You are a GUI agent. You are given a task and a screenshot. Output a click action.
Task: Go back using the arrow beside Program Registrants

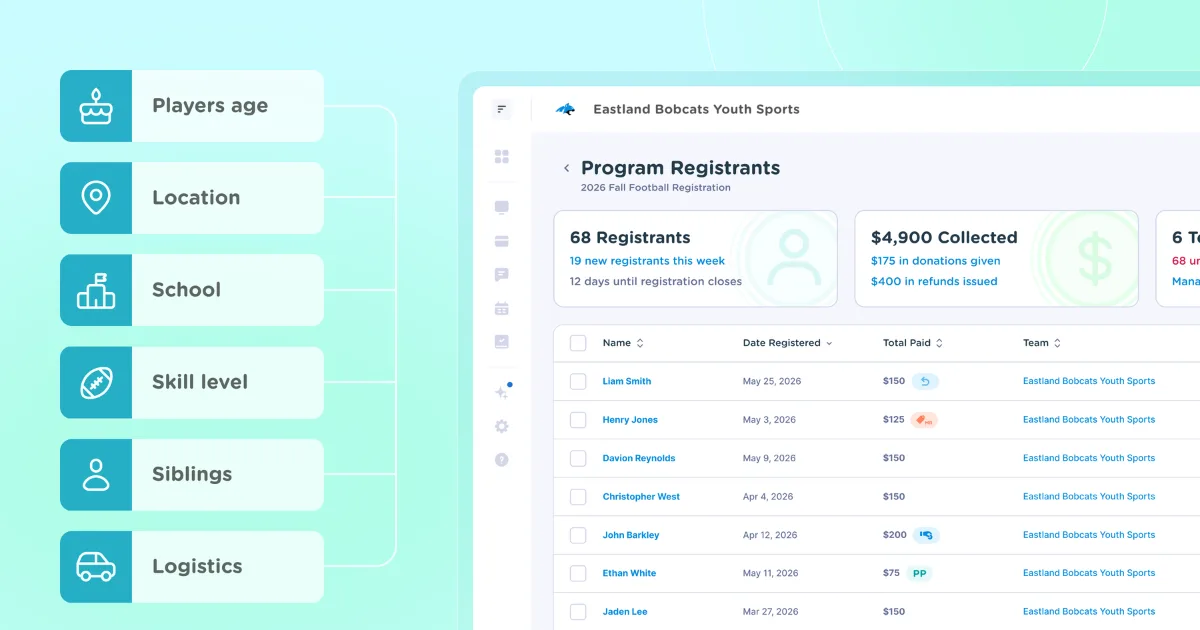pyautogui.click(x=567, y=169)
